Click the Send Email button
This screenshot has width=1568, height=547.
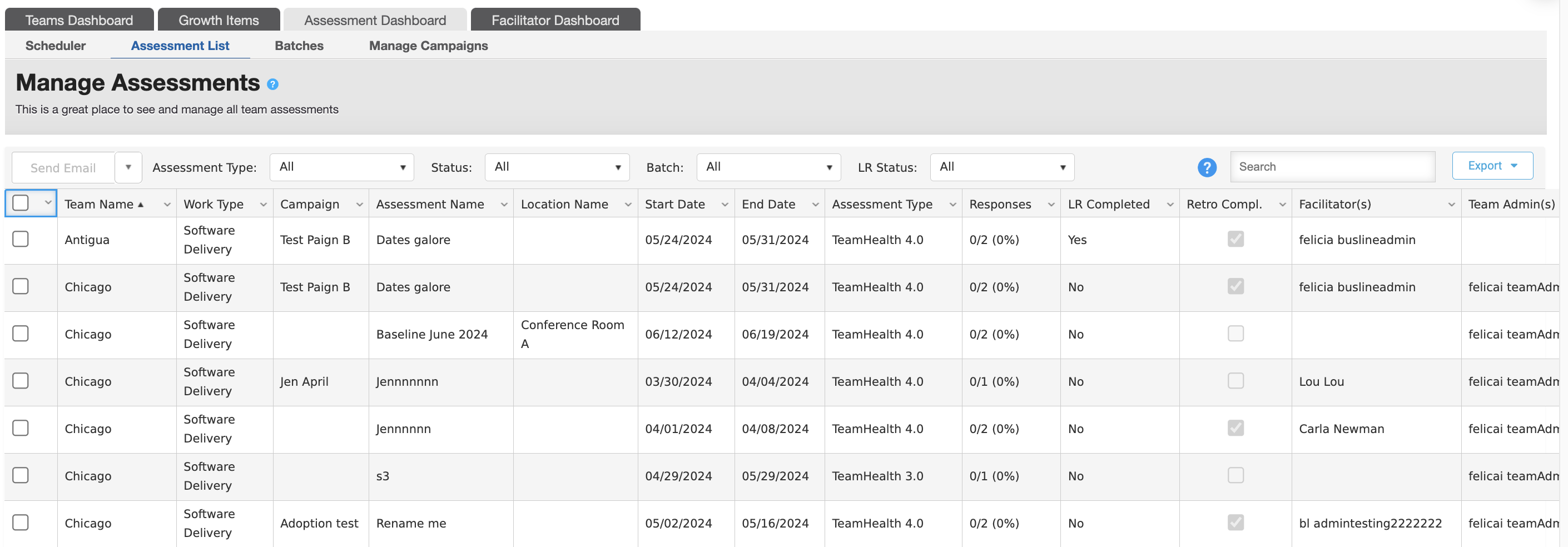pos(63,168)
